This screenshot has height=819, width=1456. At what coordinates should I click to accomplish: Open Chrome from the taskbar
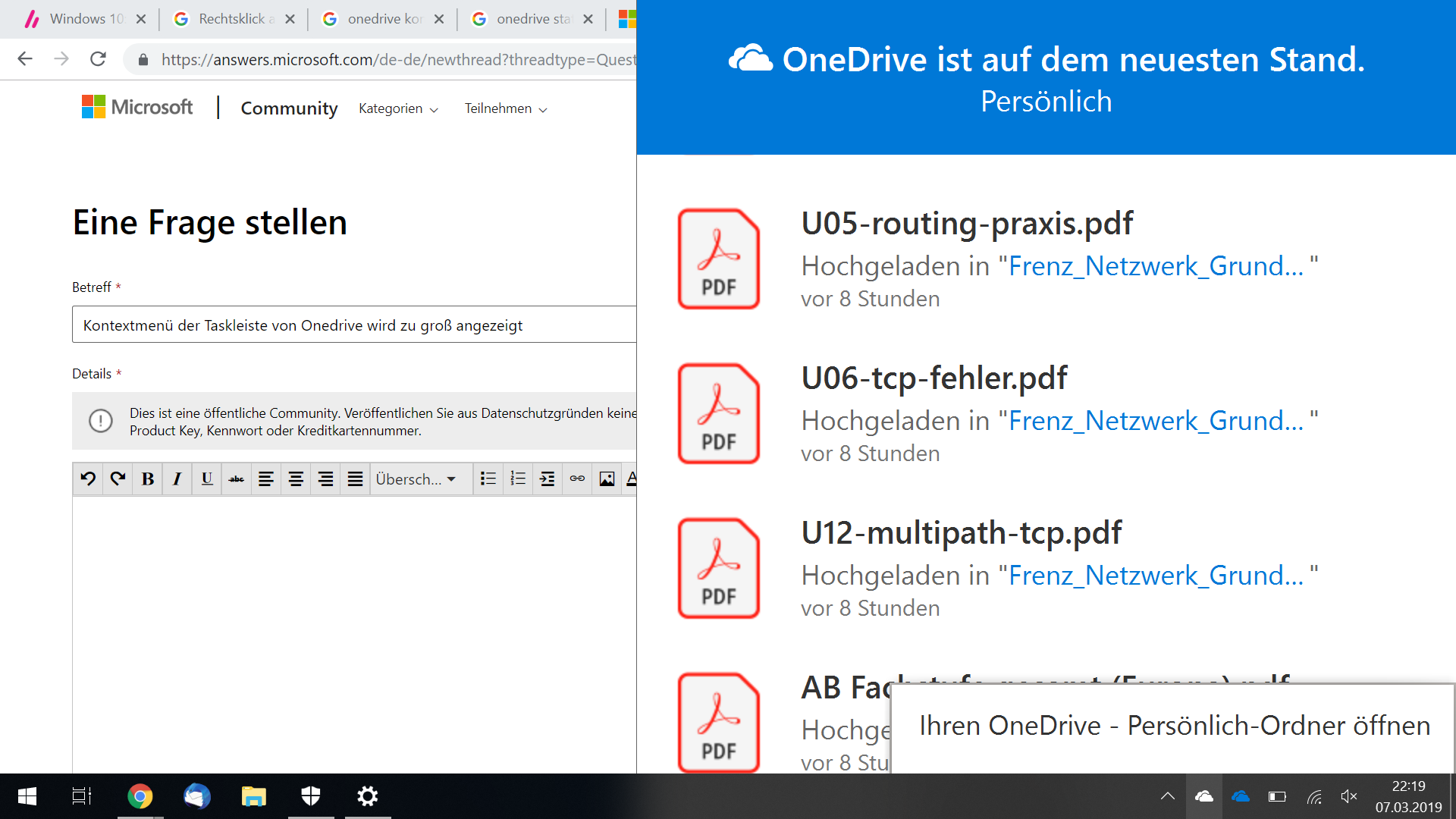pos(140,796)
